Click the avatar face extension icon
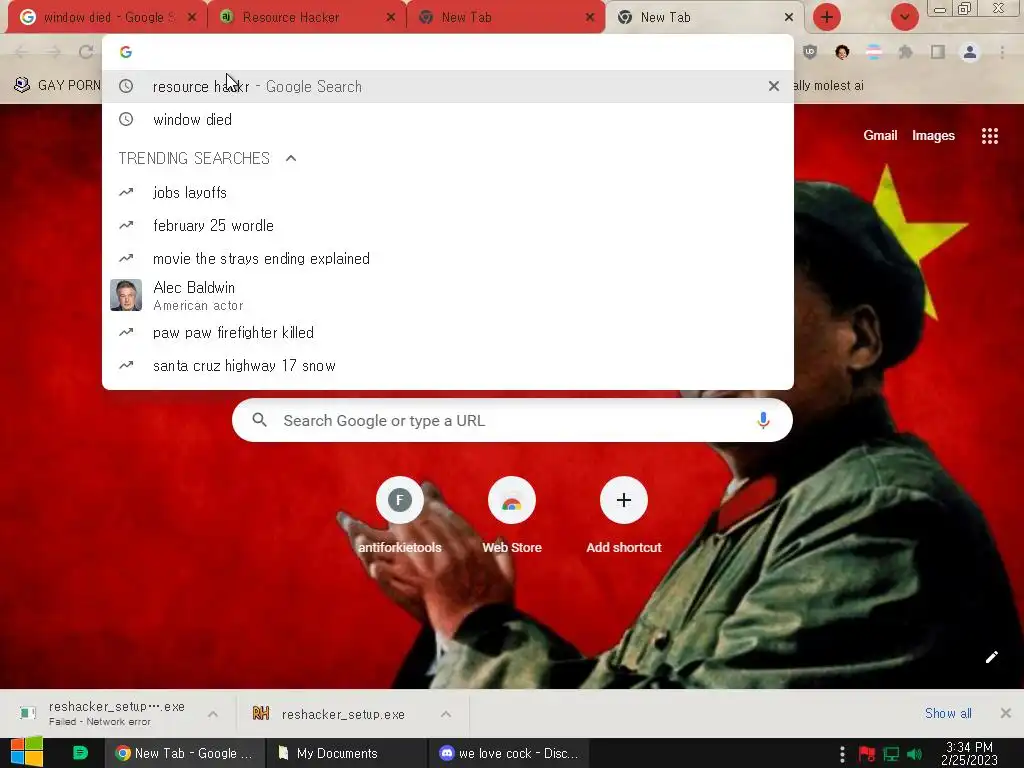 tap(842, 52)
